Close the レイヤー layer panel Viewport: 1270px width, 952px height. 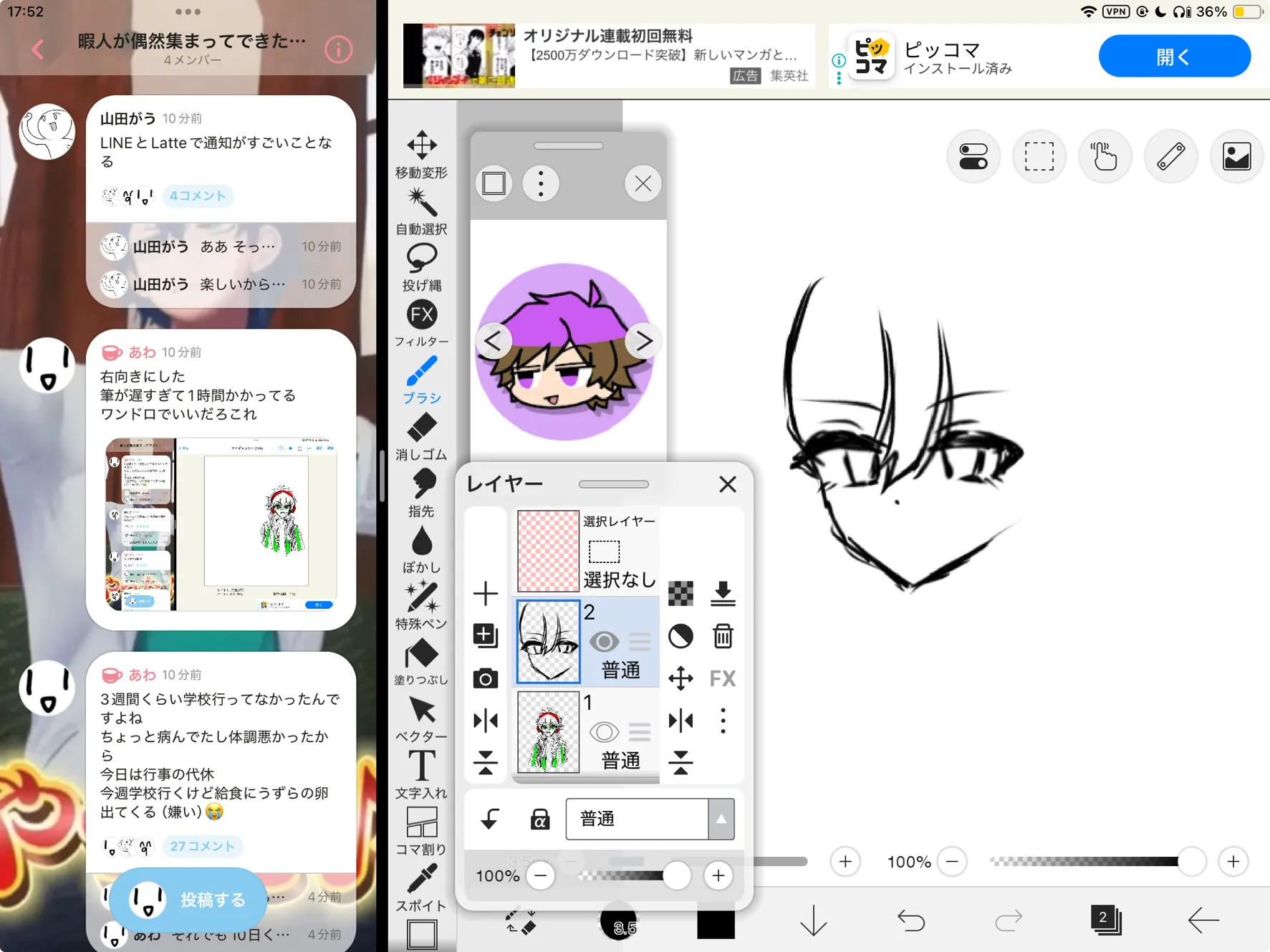coord(727,485)
